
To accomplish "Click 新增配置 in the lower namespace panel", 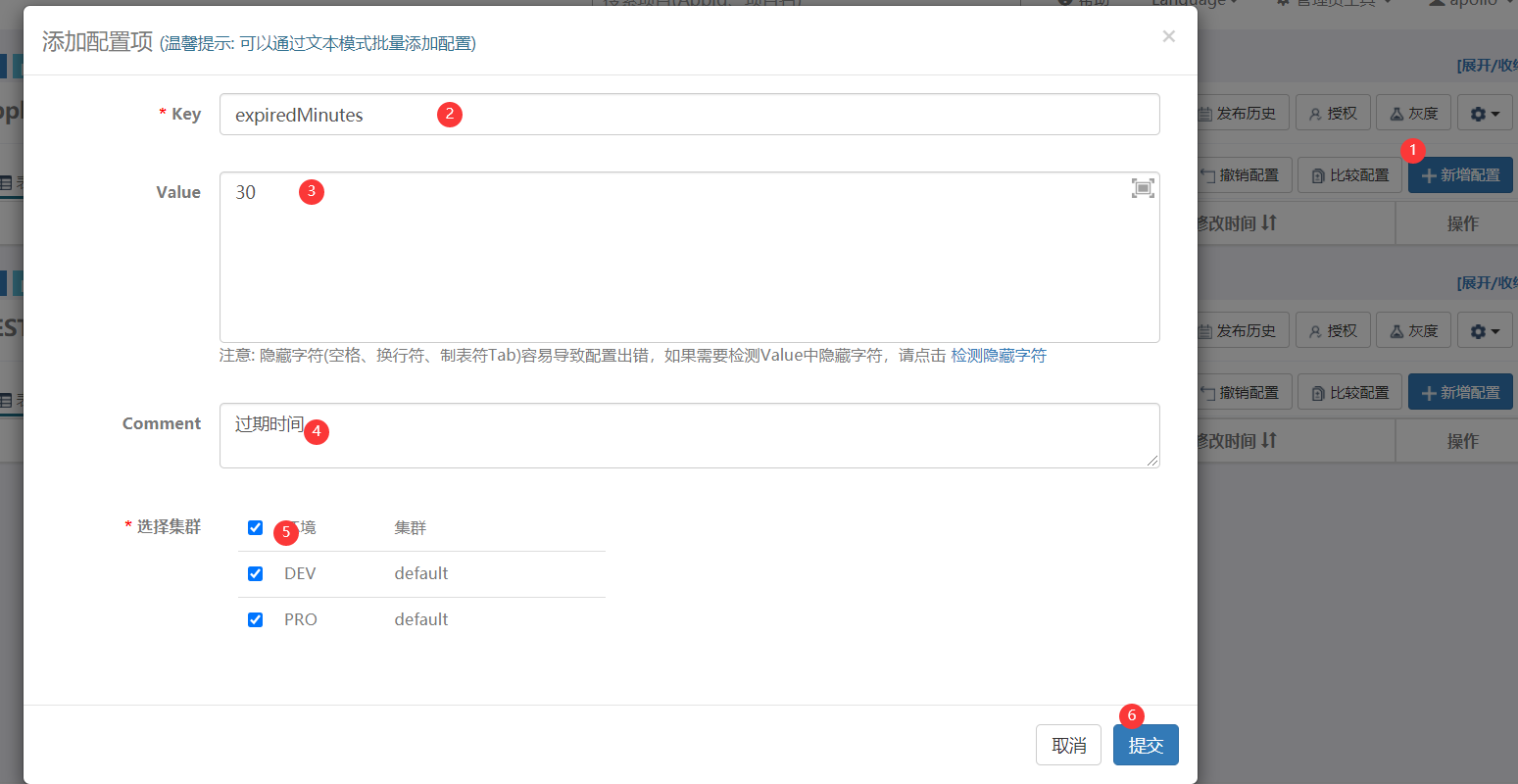I will pos(1460,392).
